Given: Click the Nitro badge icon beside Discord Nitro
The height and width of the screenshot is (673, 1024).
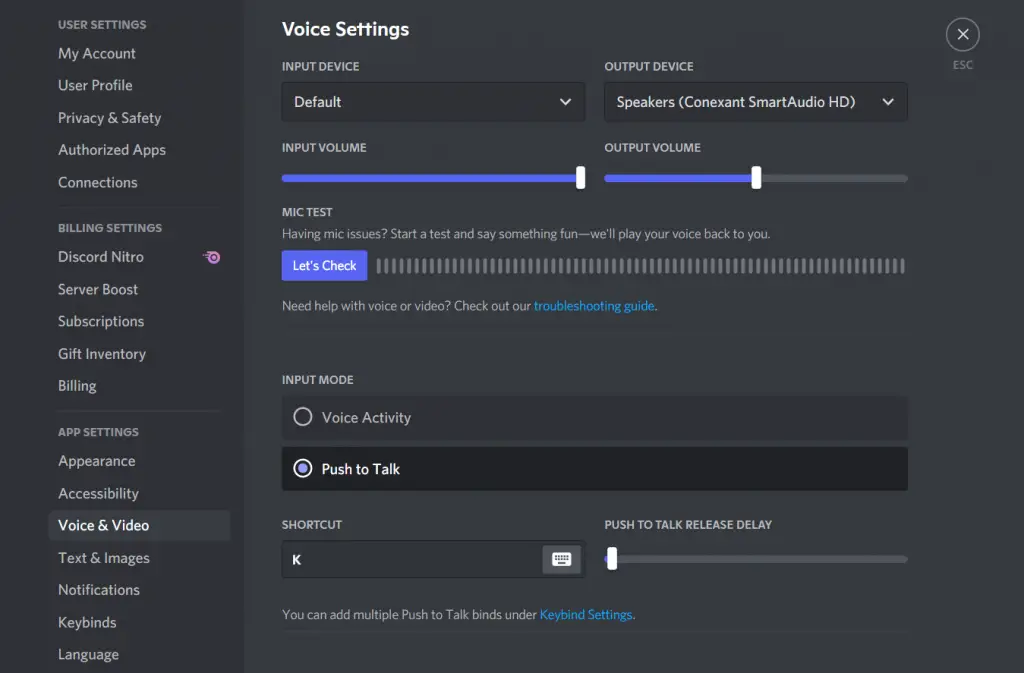Looking at the screenshot, I should click(x=212, y=257).
